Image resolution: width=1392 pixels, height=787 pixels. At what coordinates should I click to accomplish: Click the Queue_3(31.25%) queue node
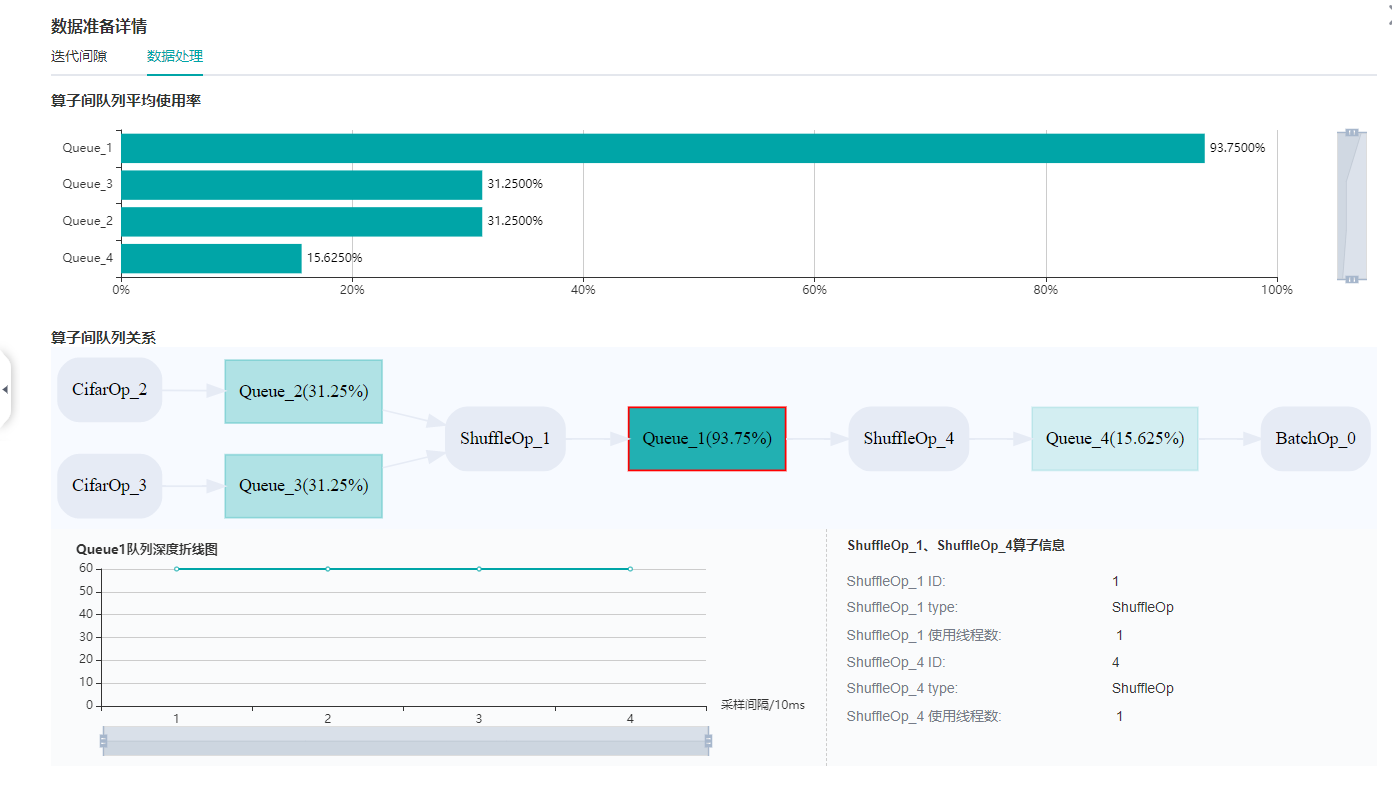303,486
